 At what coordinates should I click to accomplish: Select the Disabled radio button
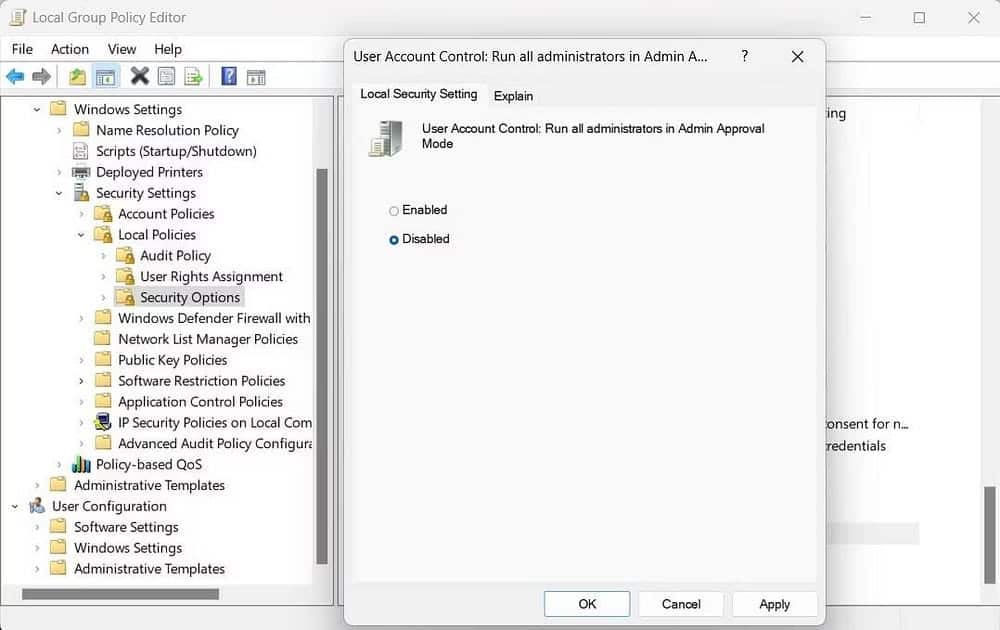[394, 239]
